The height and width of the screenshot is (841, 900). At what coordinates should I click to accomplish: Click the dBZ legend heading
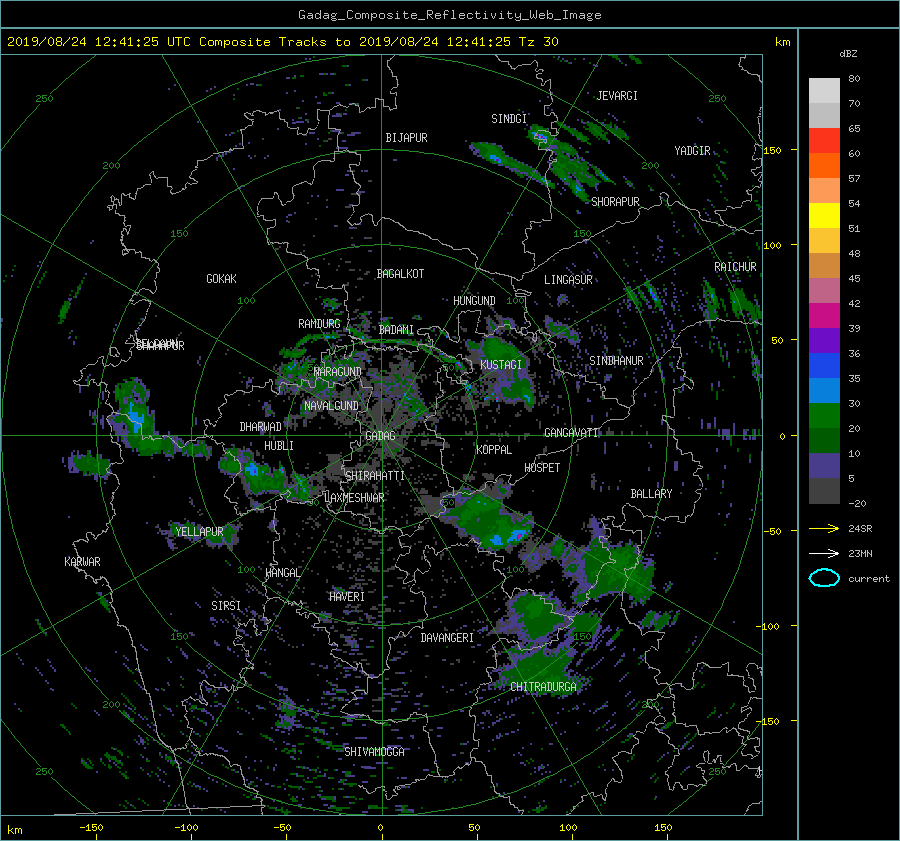tap(848, 54)
